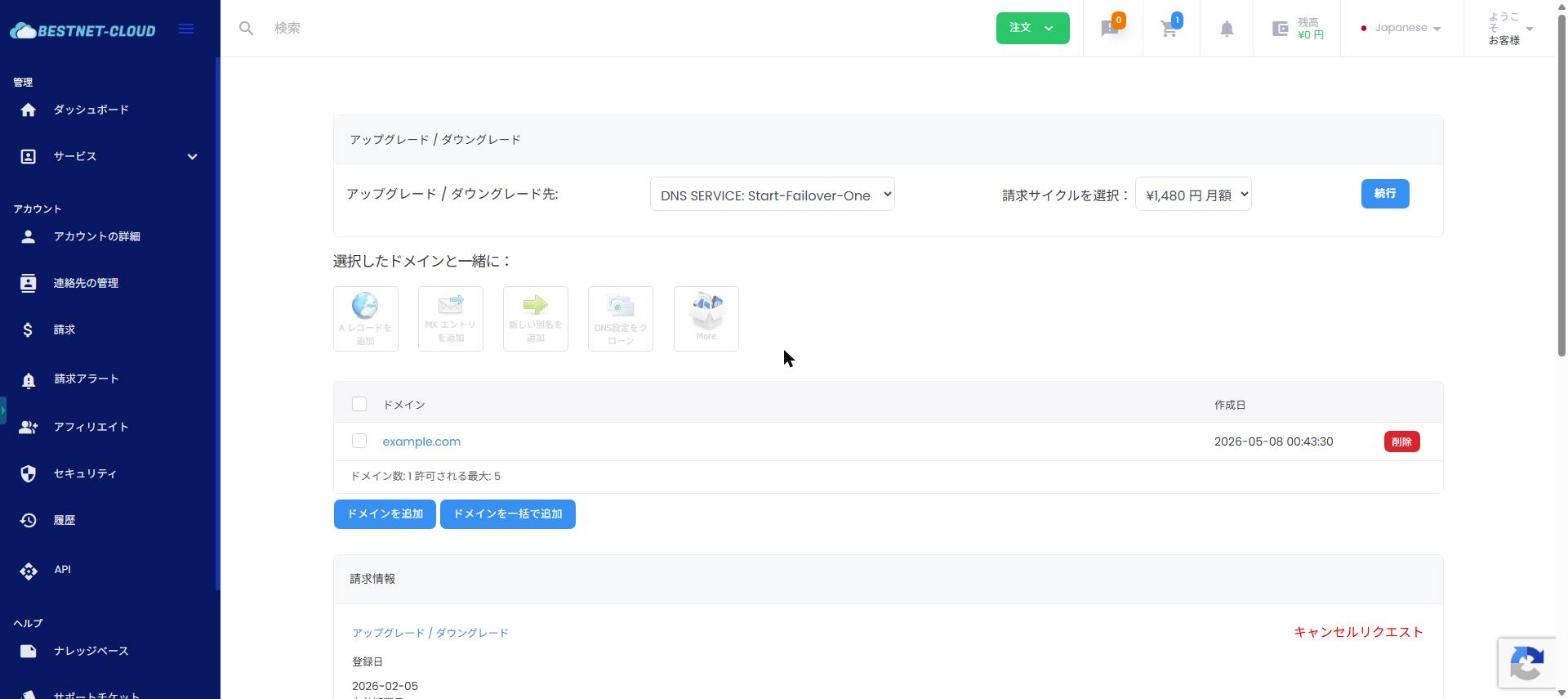Click the アップグレード / ダウングレード link in 請求情報
The width and height of the screenshot is (1568, 699).
tap(430, 633)
